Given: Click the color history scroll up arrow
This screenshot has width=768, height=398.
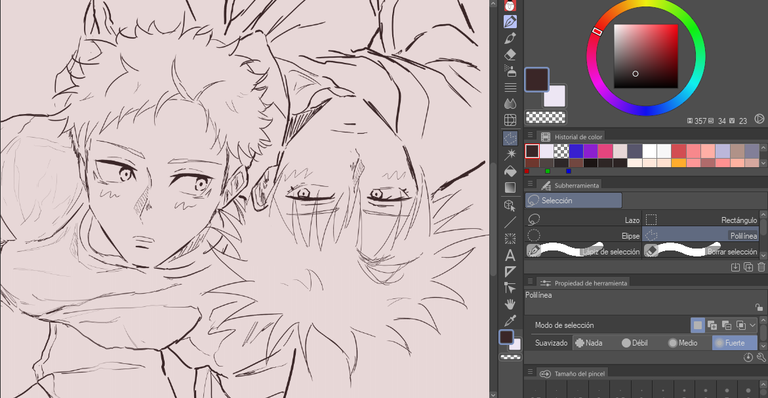Looking at the screenshot, I should tap(763, 148).
